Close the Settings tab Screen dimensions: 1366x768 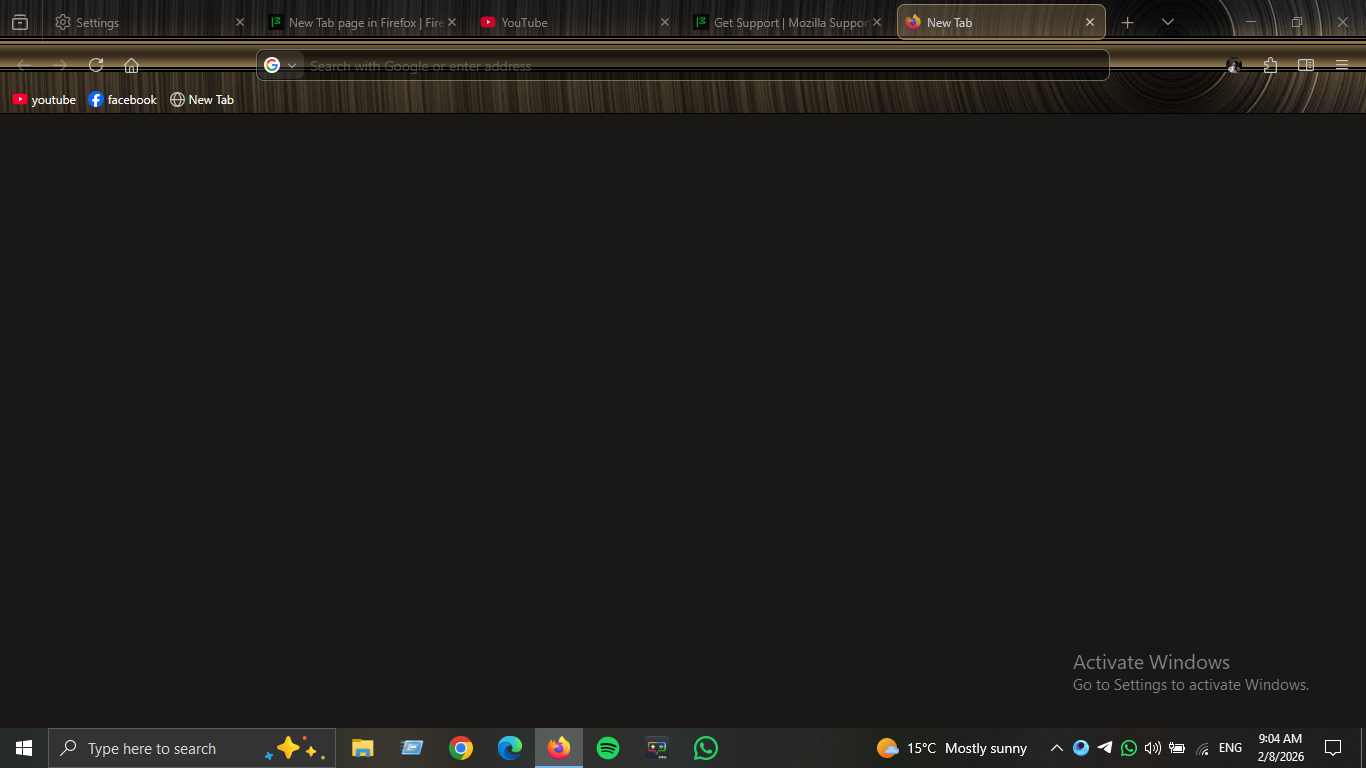coord(240,22)
